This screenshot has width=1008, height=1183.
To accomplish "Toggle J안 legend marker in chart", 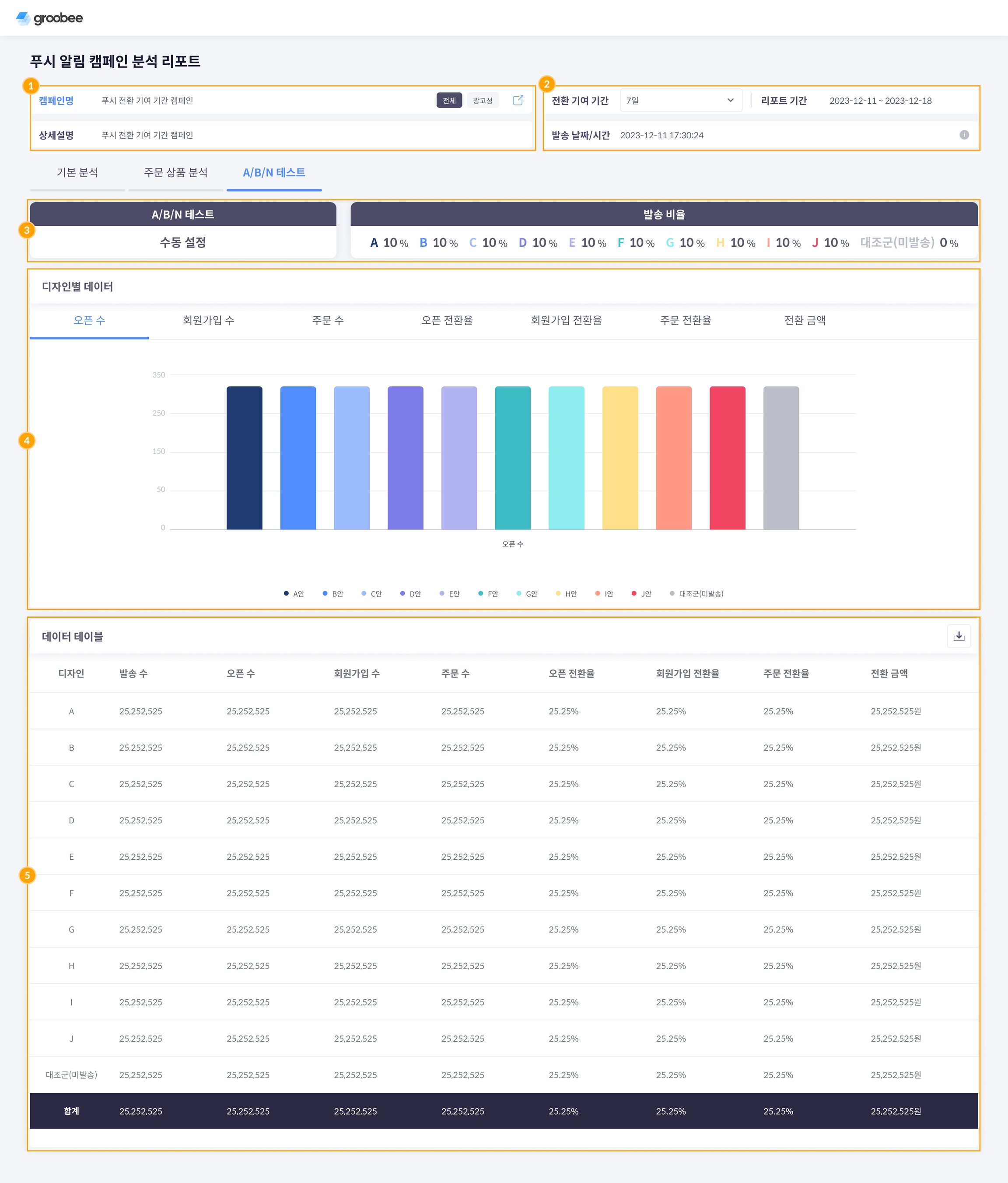I will [634, 594].
